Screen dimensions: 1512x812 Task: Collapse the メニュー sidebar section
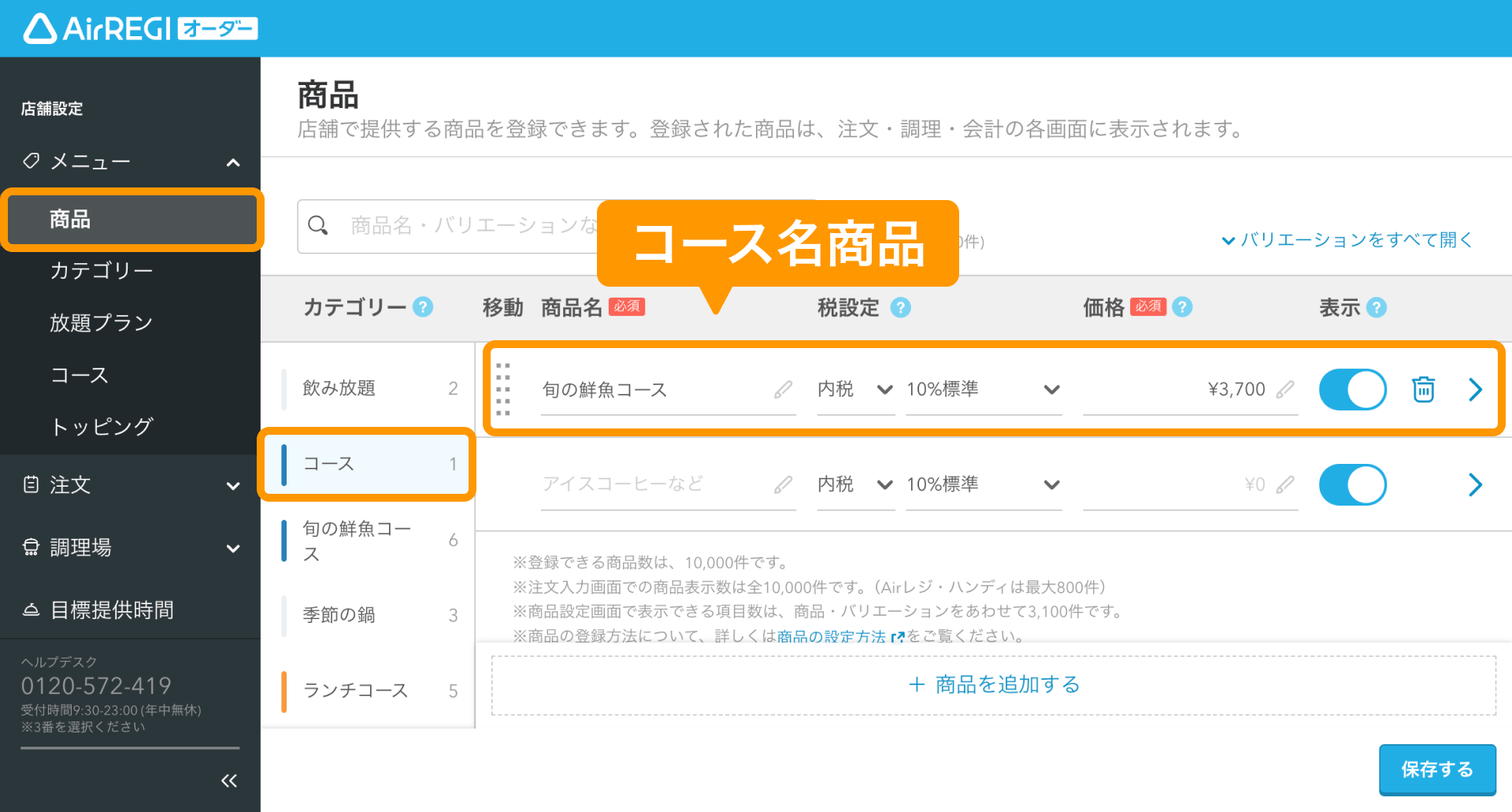tap(233, 162)
